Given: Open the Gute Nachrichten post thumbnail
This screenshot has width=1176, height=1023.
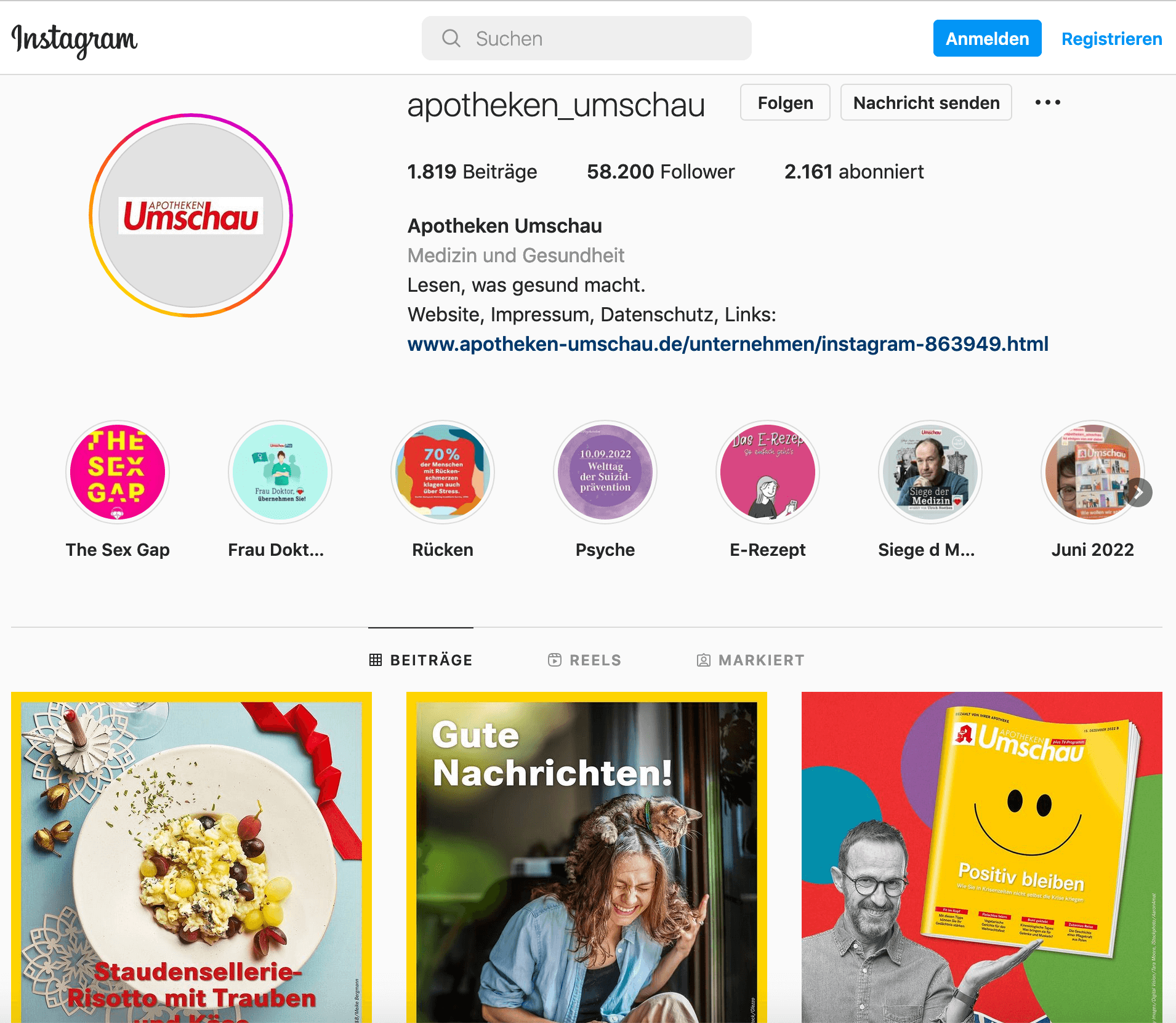Looking at the screenshot, I should [x=587, y=857].
